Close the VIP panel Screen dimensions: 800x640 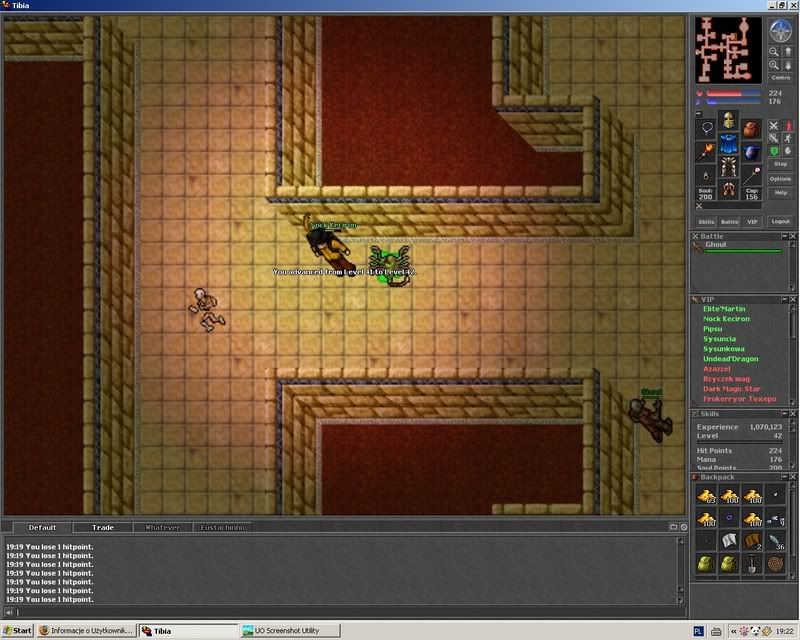pos(793,300)
